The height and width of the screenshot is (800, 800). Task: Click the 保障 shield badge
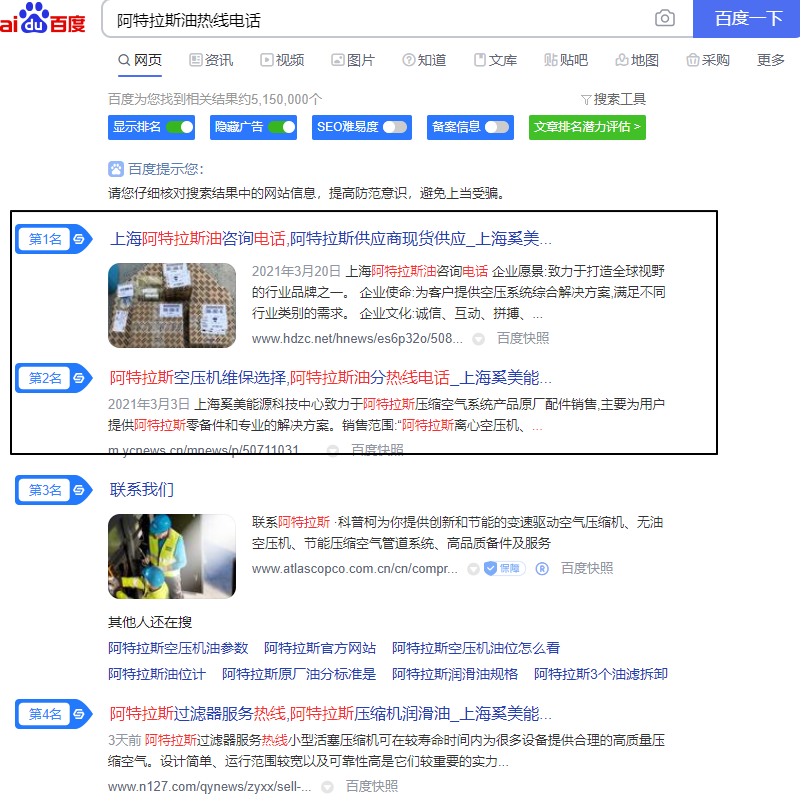point(504,568)
